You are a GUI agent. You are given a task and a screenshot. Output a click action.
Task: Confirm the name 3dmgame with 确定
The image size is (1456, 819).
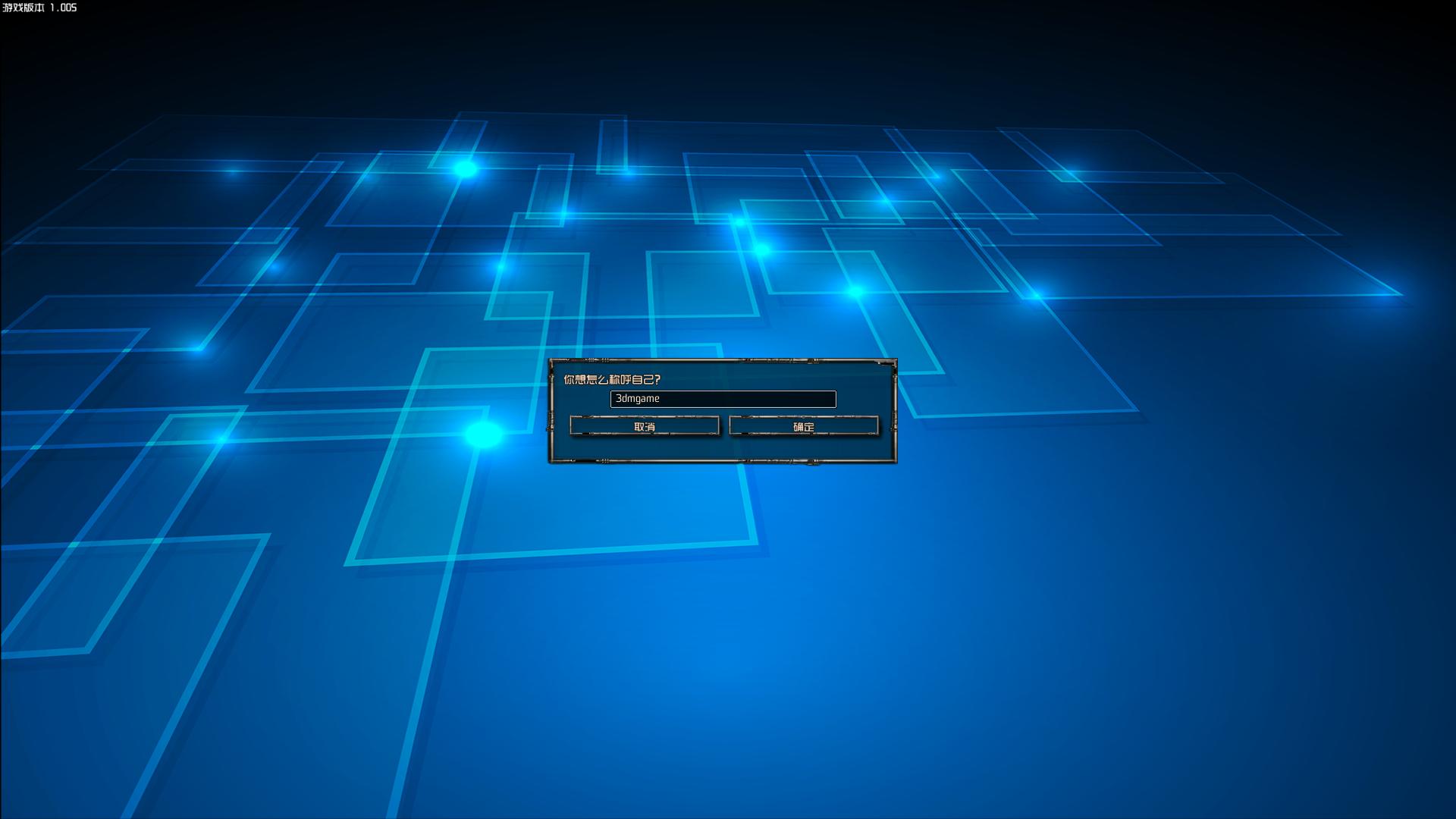(803, 427)
